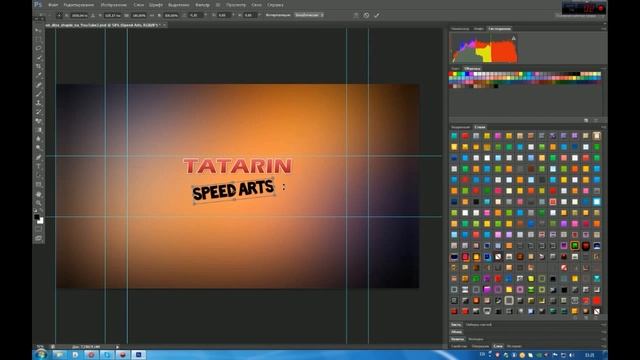Toggle Quick Mask mode in the toolbar

pyautogui.click(x=38, y=229)
